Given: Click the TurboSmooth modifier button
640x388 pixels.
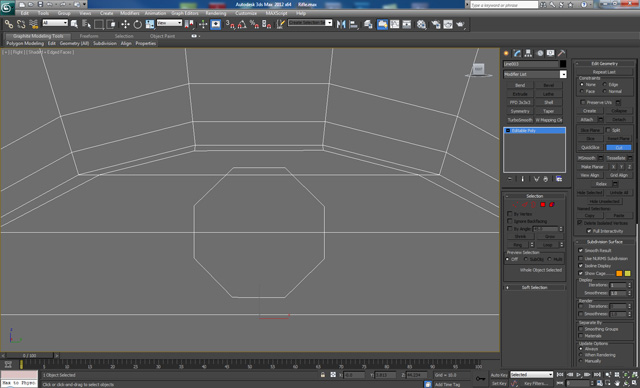Looking at the screenshot, I should (520, 120).
